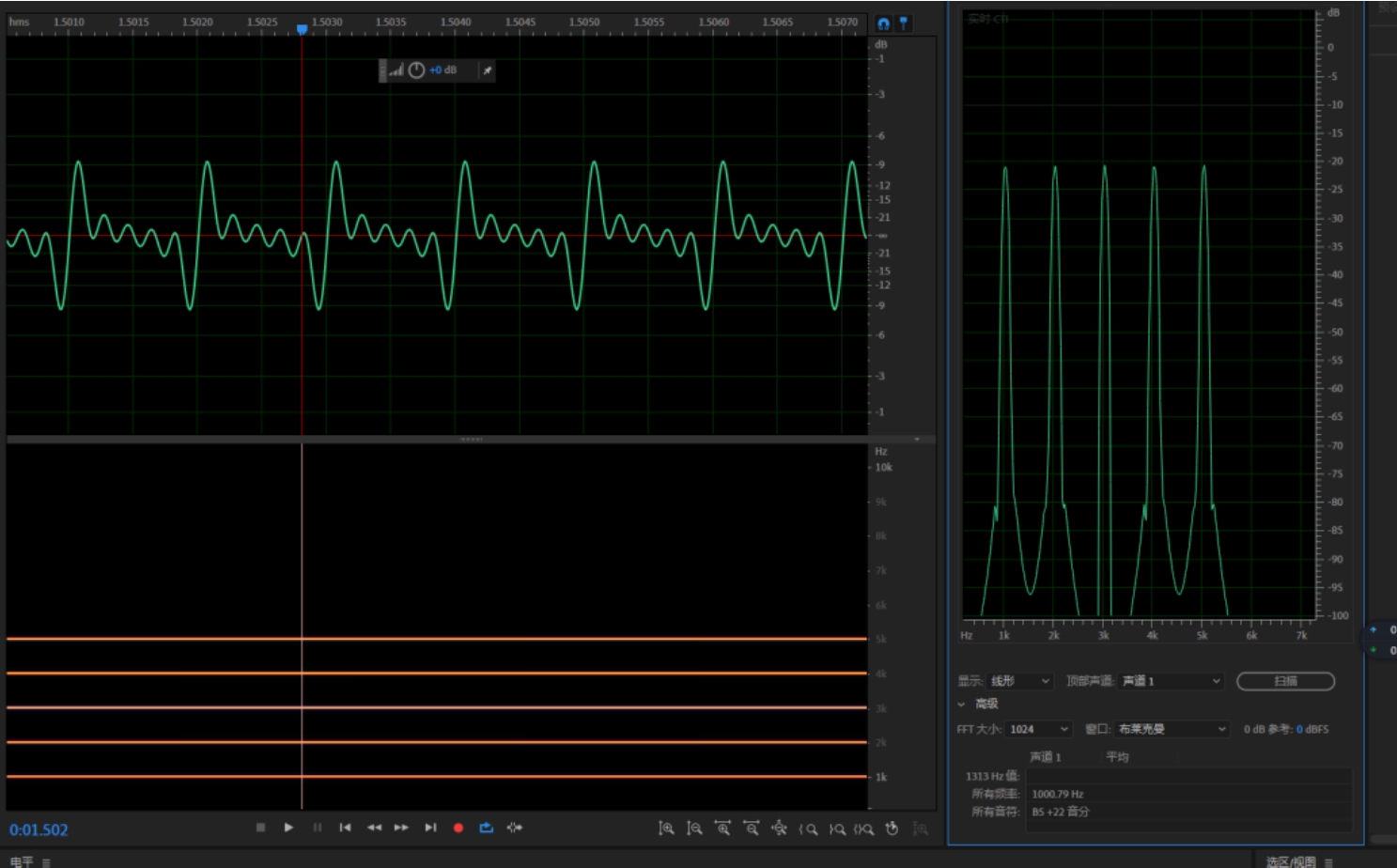Click zoom out amplitude icon
Screen dimensions: 1397x868
pyautogui.click(x=694, y=829)
